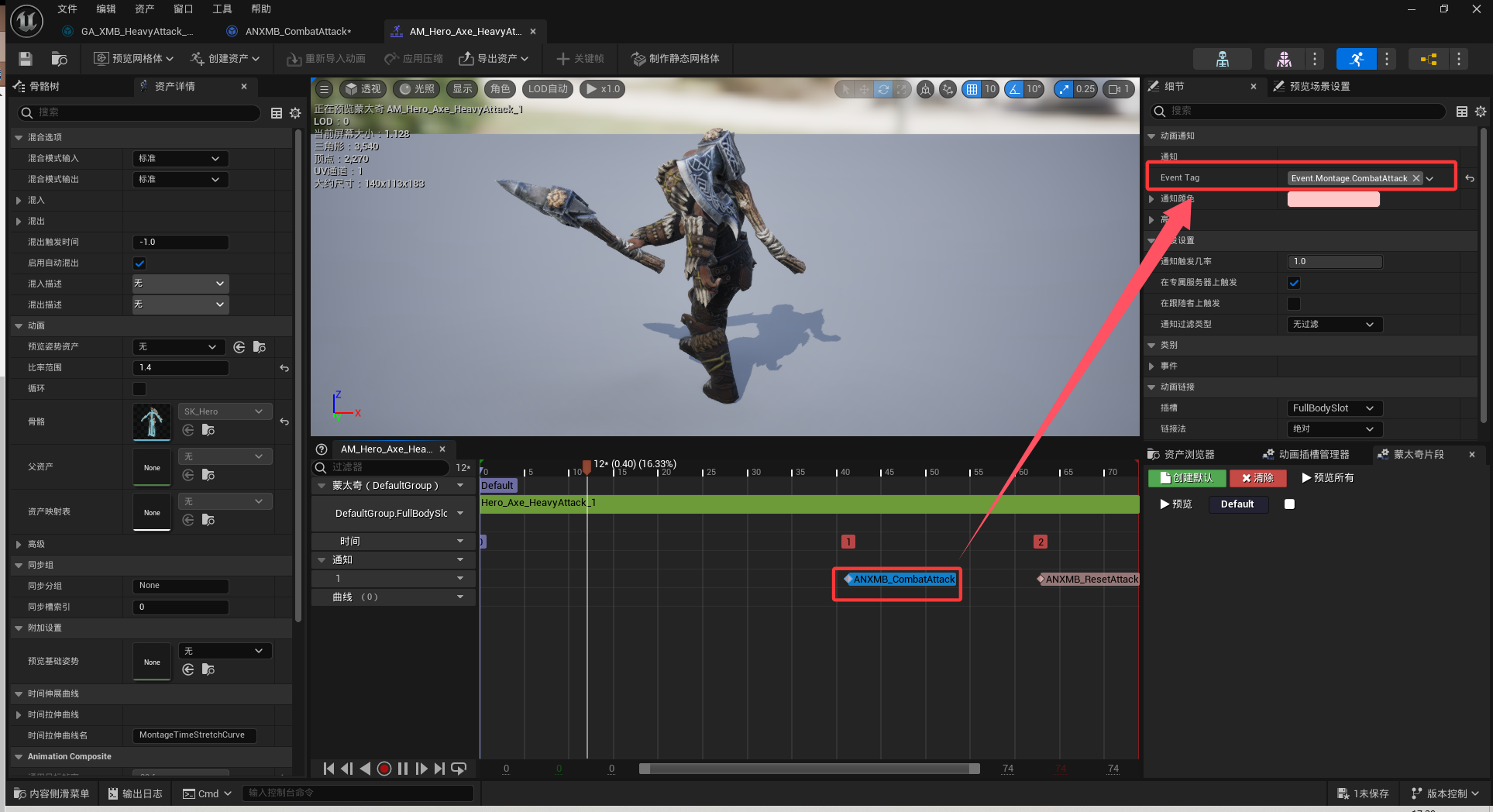The width and height of the screenshot is (1493, 812).
Task: Open the notify color swatch
Action: point(1333,200)
